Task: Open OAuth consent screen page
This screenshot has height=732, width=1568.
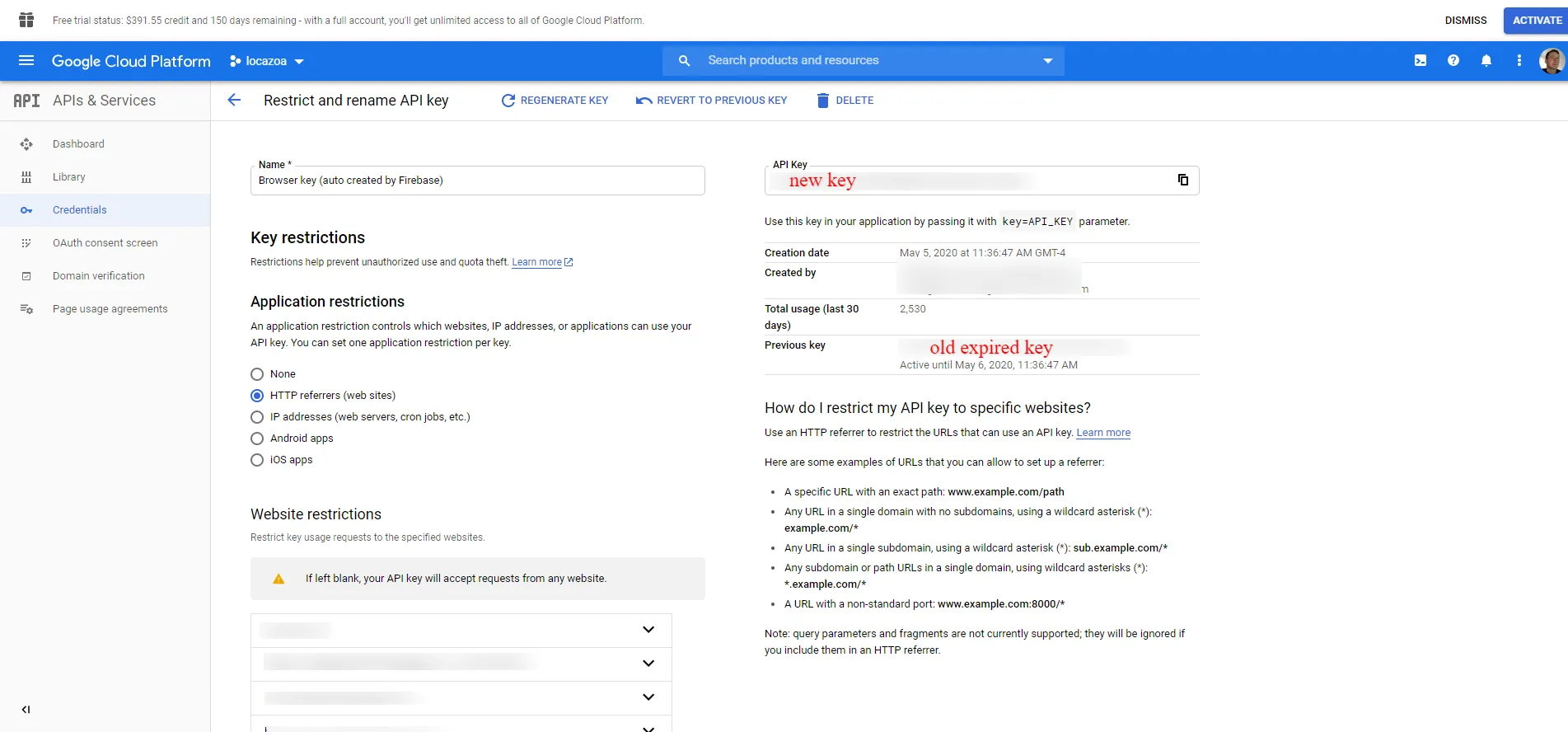Action: click(105, 243)
